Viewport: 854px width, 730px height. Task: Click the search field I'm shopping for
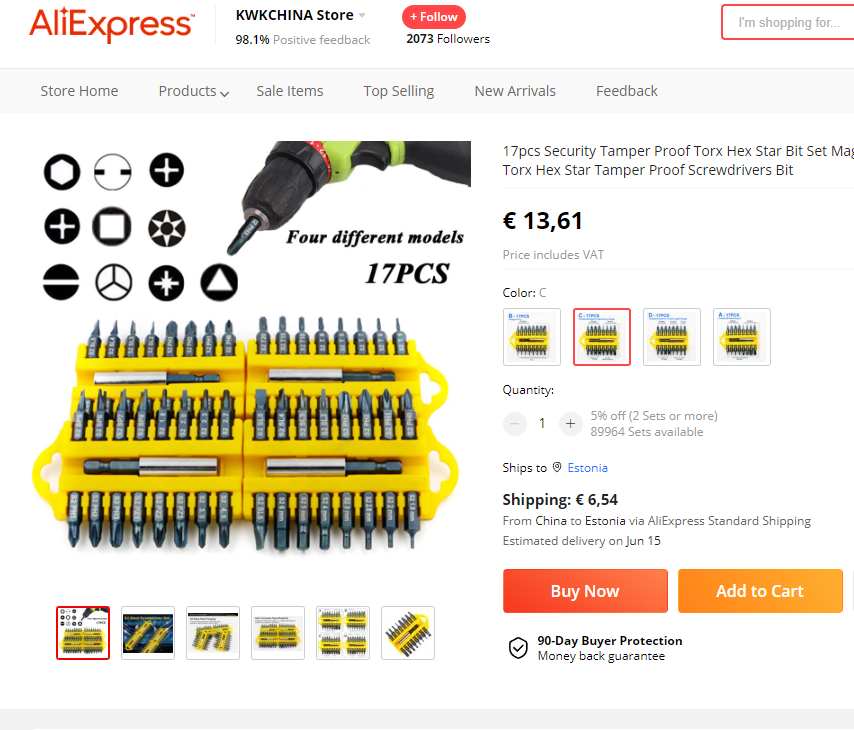pos(788,22)
